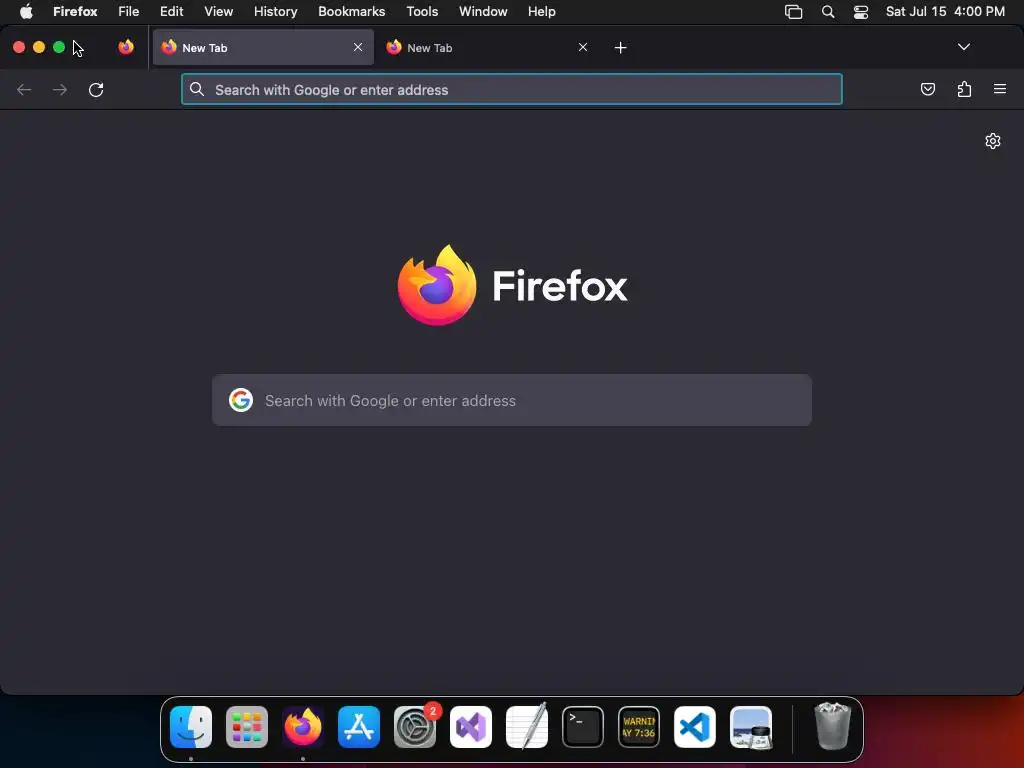Screen dimensions: 1024x768
Task: Click the Google G icon in search box
Action: pyautogui.click(x=241, y=400)
